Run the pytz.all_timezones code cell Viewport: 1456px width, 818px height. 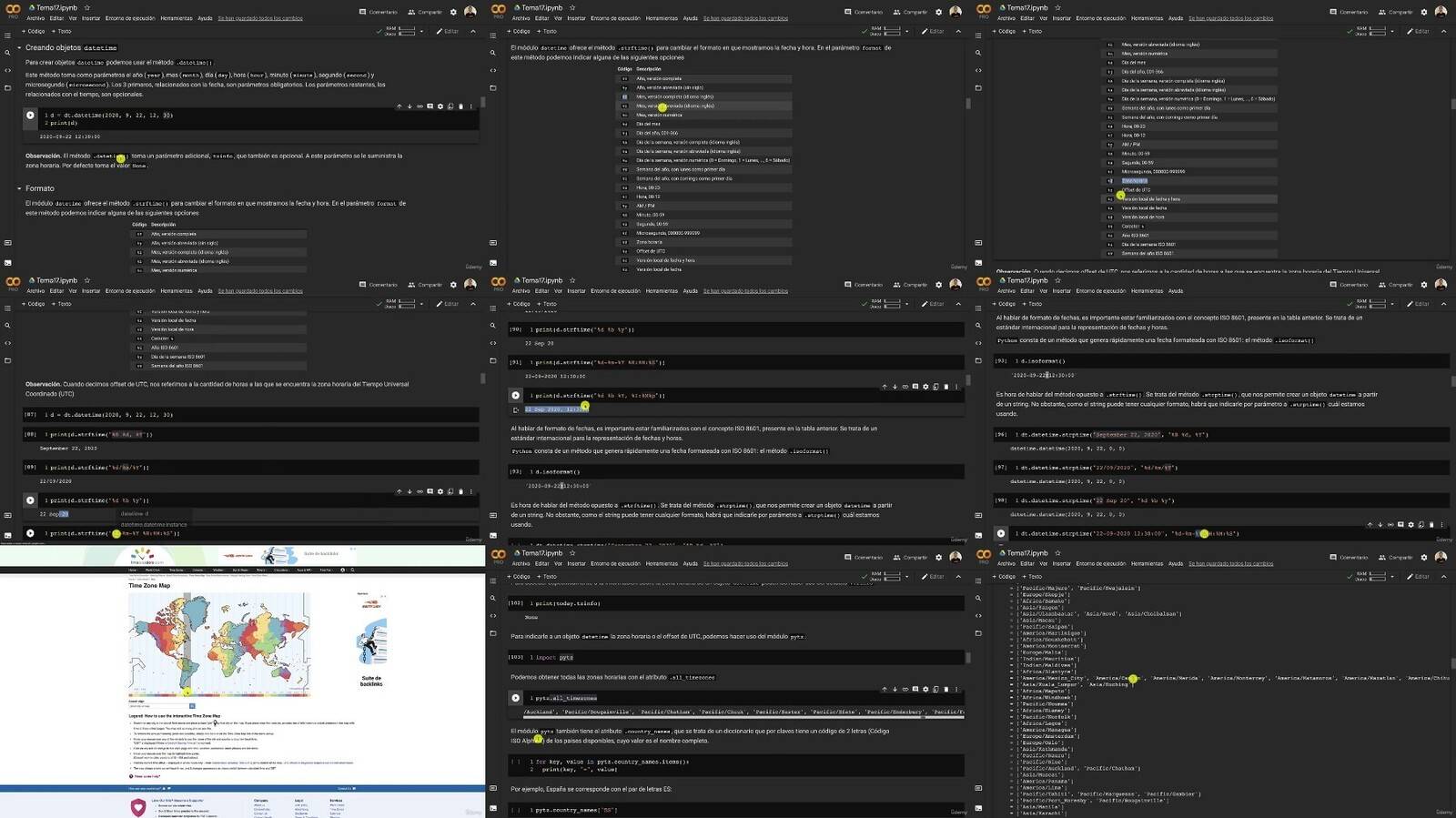[x=515, y=698]
